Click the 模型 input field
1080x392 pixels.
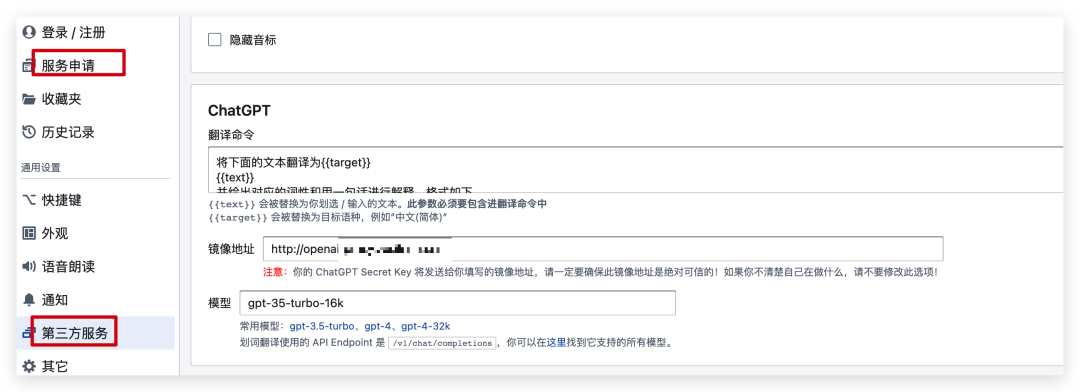click(x=457, y=303)
